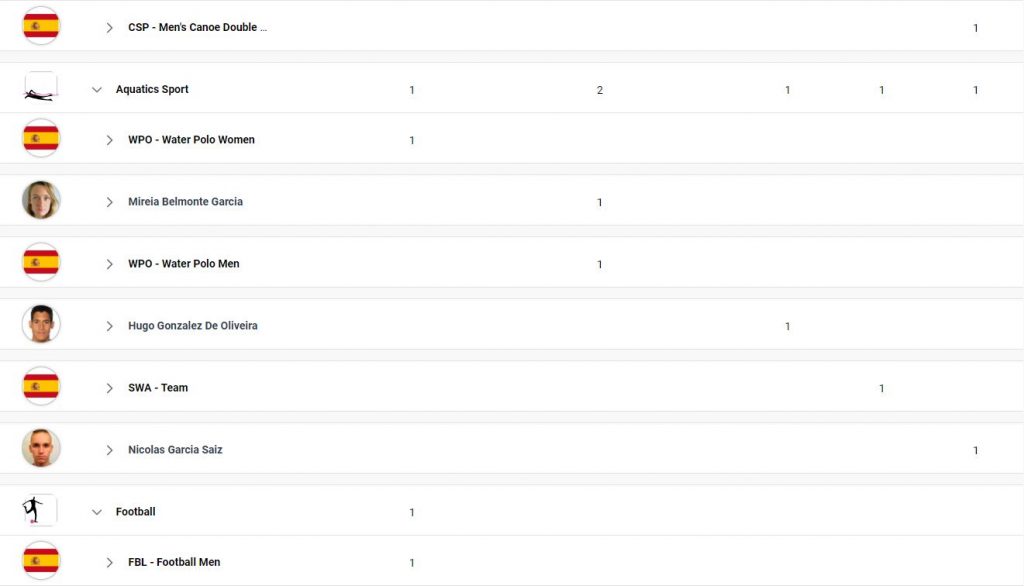Click Spain flag beside Water Polo Men

pyautogui.click(x=41, y=262)
